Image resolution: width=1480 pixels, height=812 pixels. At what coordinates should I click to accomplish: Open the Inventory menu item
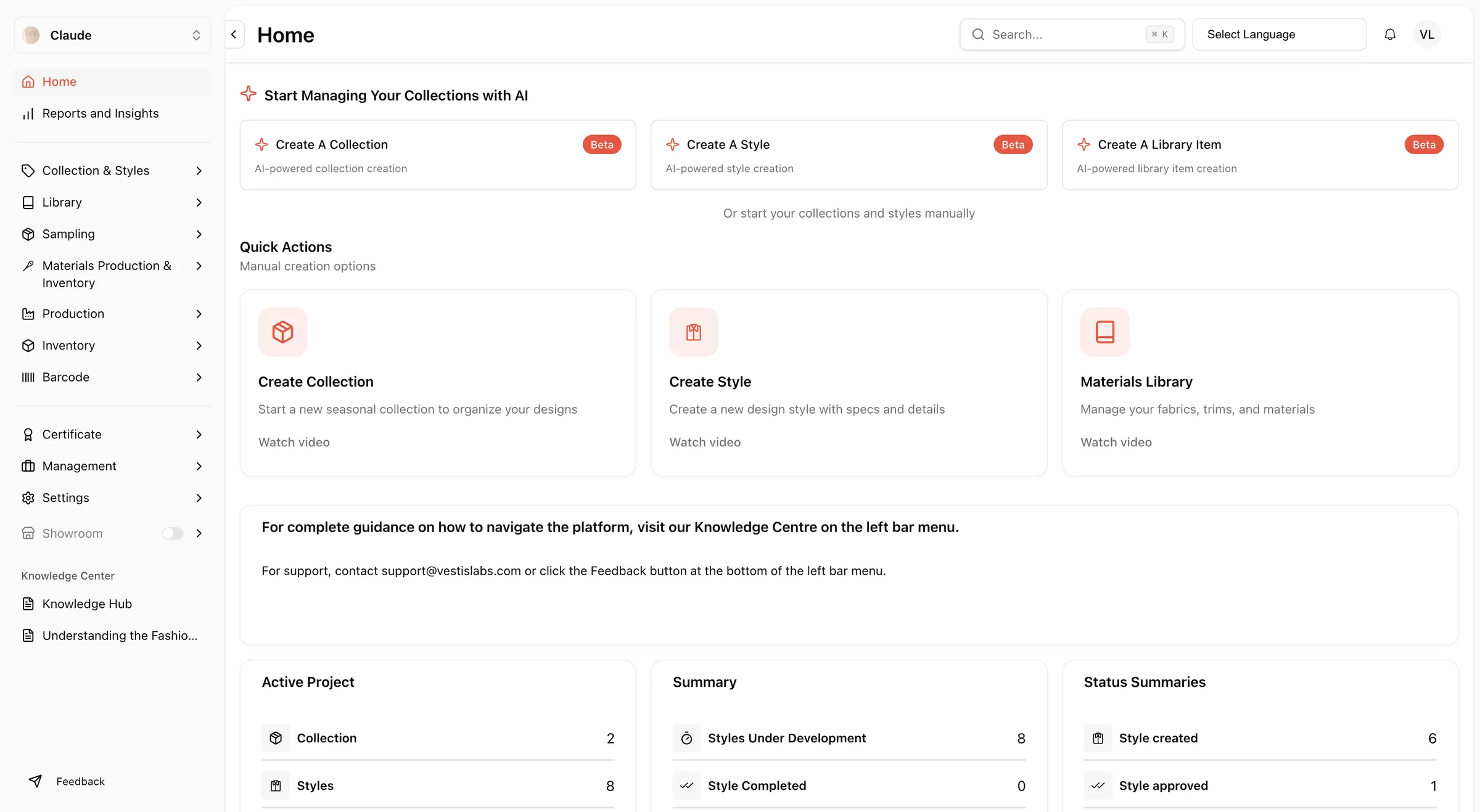coord(113,346)
